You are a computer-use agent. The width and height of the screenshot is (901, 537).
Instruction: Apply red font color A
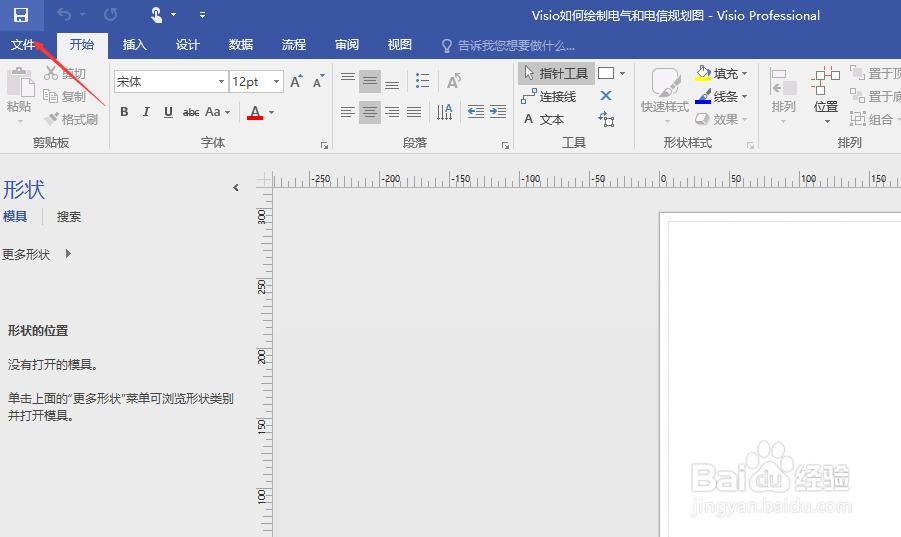pos(255,112)
